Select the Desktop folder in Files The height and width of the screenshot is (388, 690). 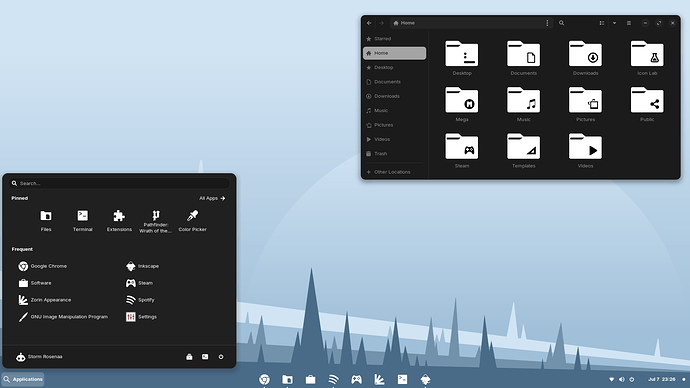coord(462,58)
